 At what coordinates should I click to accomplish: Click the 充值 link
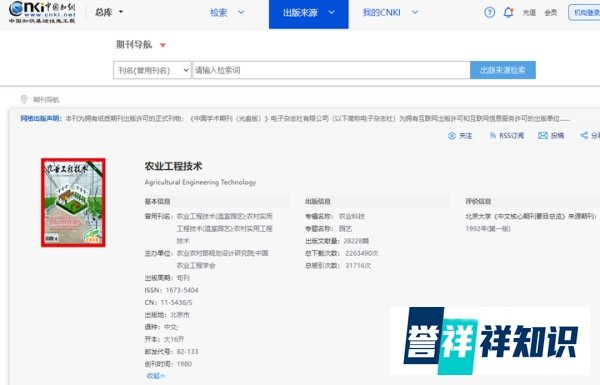pyautogui.click(x=529, y=13)
